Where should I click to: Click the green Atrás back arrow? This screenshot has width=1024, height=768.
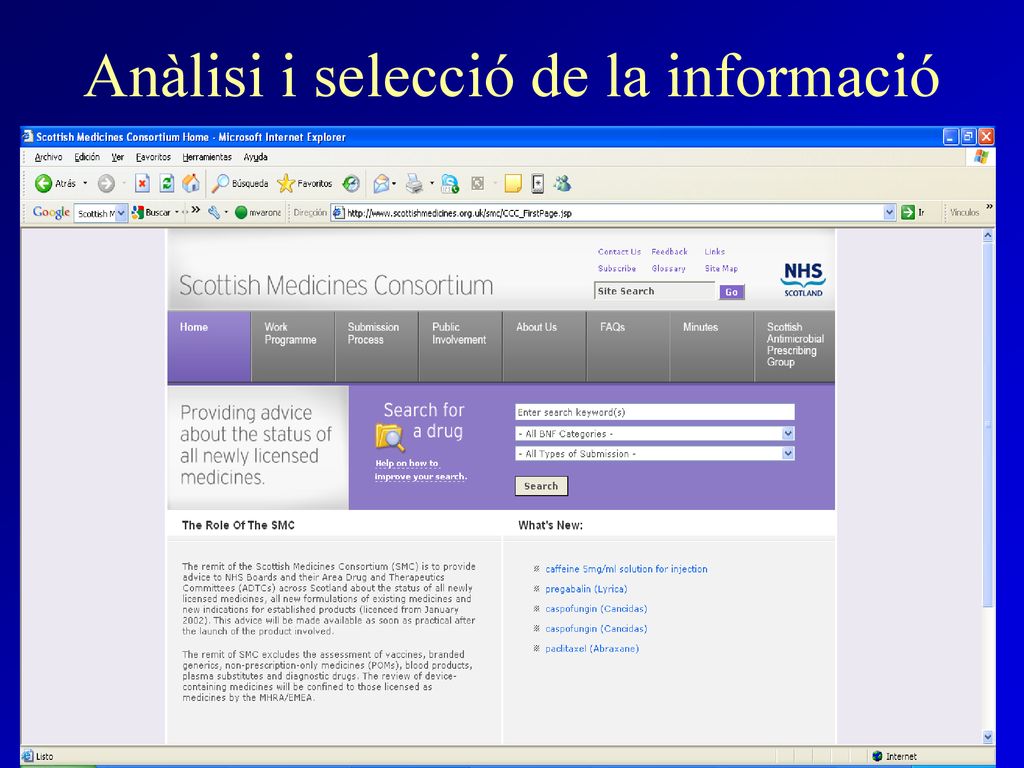43,184
